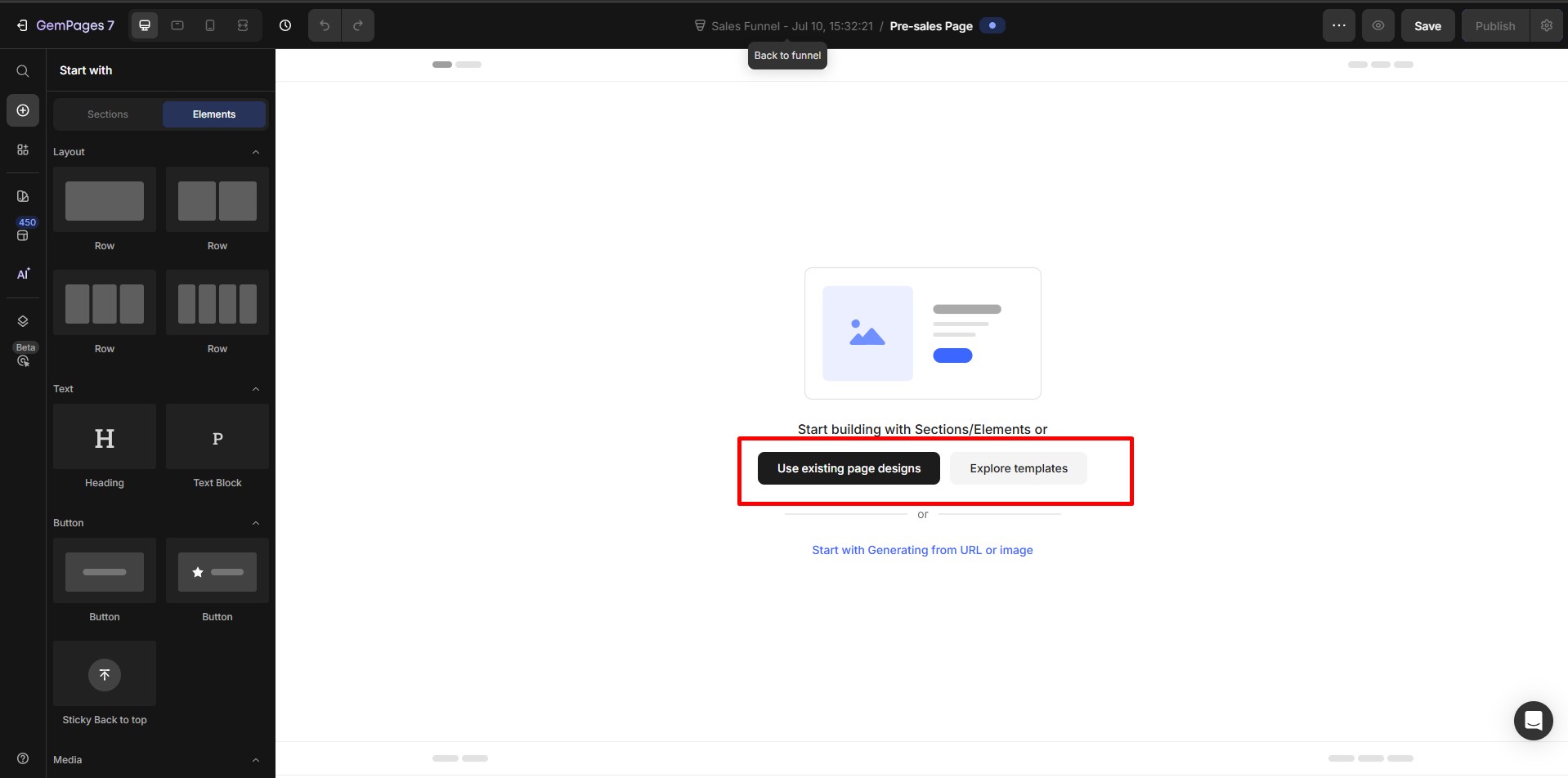Select the Heading element thumbnail

tap(105, 437)
